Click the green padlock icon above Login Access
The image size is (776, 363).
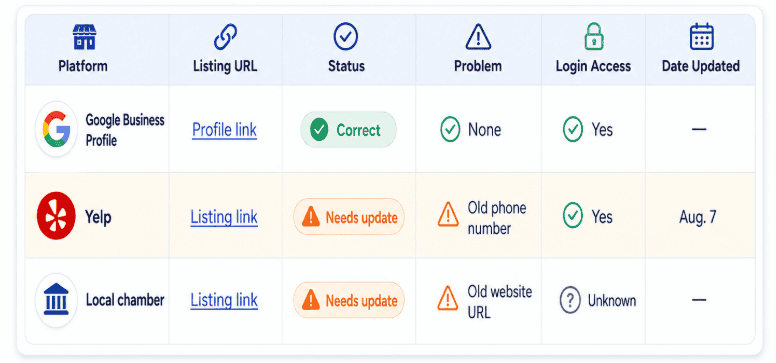[x=593, y=37]
